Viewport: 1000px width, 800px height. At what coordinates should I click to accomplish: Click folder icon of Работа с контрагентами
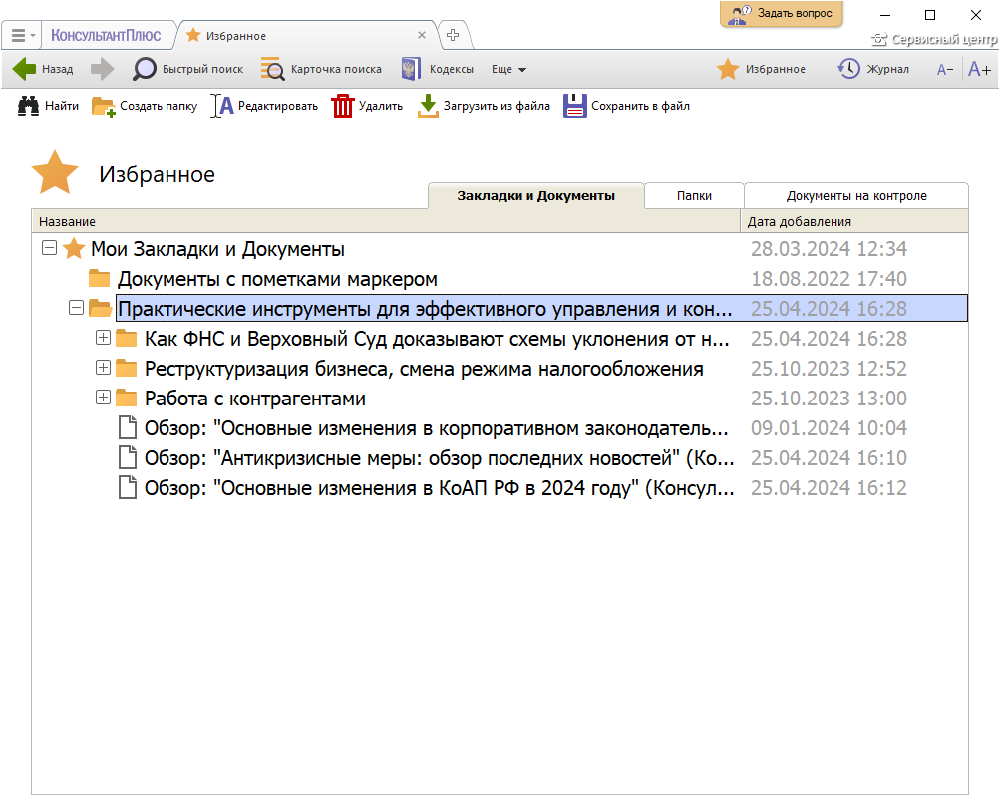127,397
